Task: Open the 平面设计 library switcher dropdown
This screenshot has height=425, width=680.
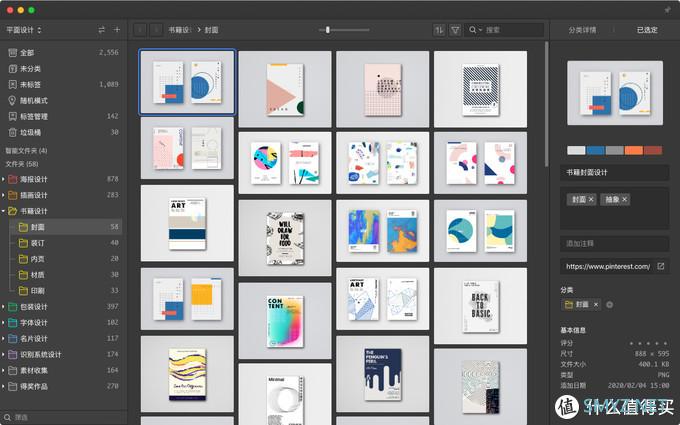Action: 24,30
